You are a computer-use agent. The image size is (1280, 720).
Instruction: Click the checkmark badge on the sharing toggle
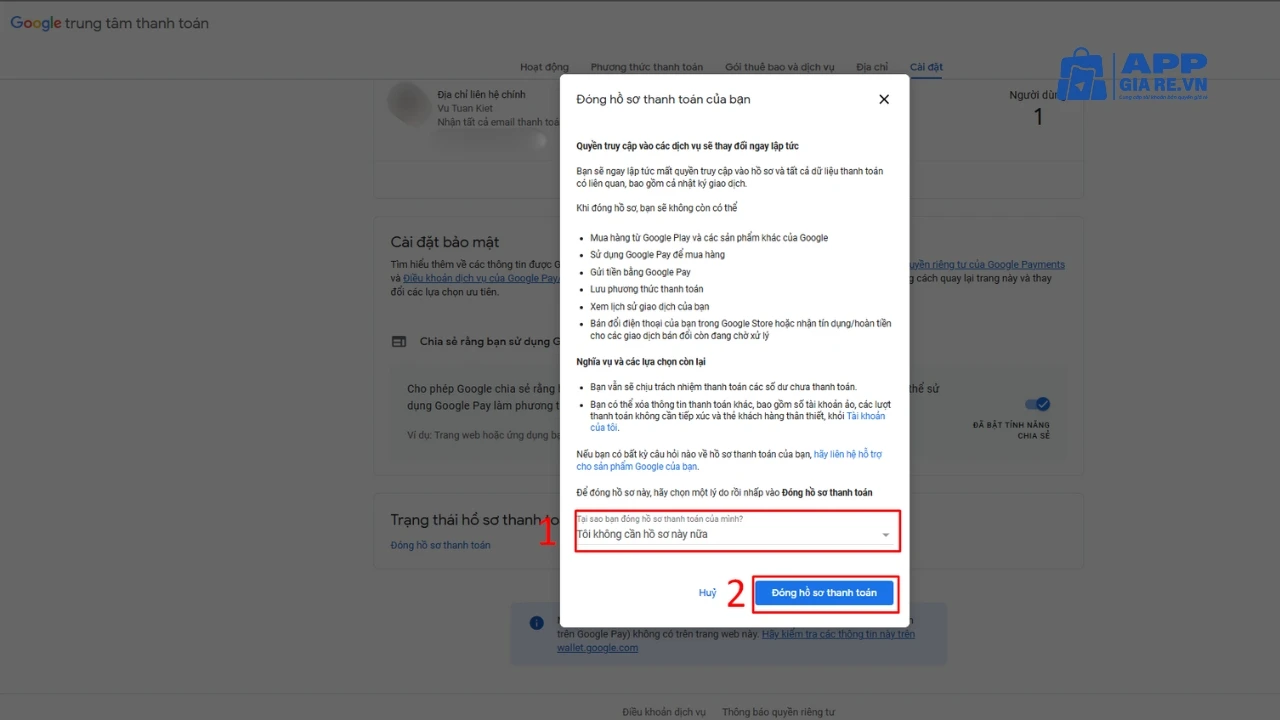(1041, 404)
